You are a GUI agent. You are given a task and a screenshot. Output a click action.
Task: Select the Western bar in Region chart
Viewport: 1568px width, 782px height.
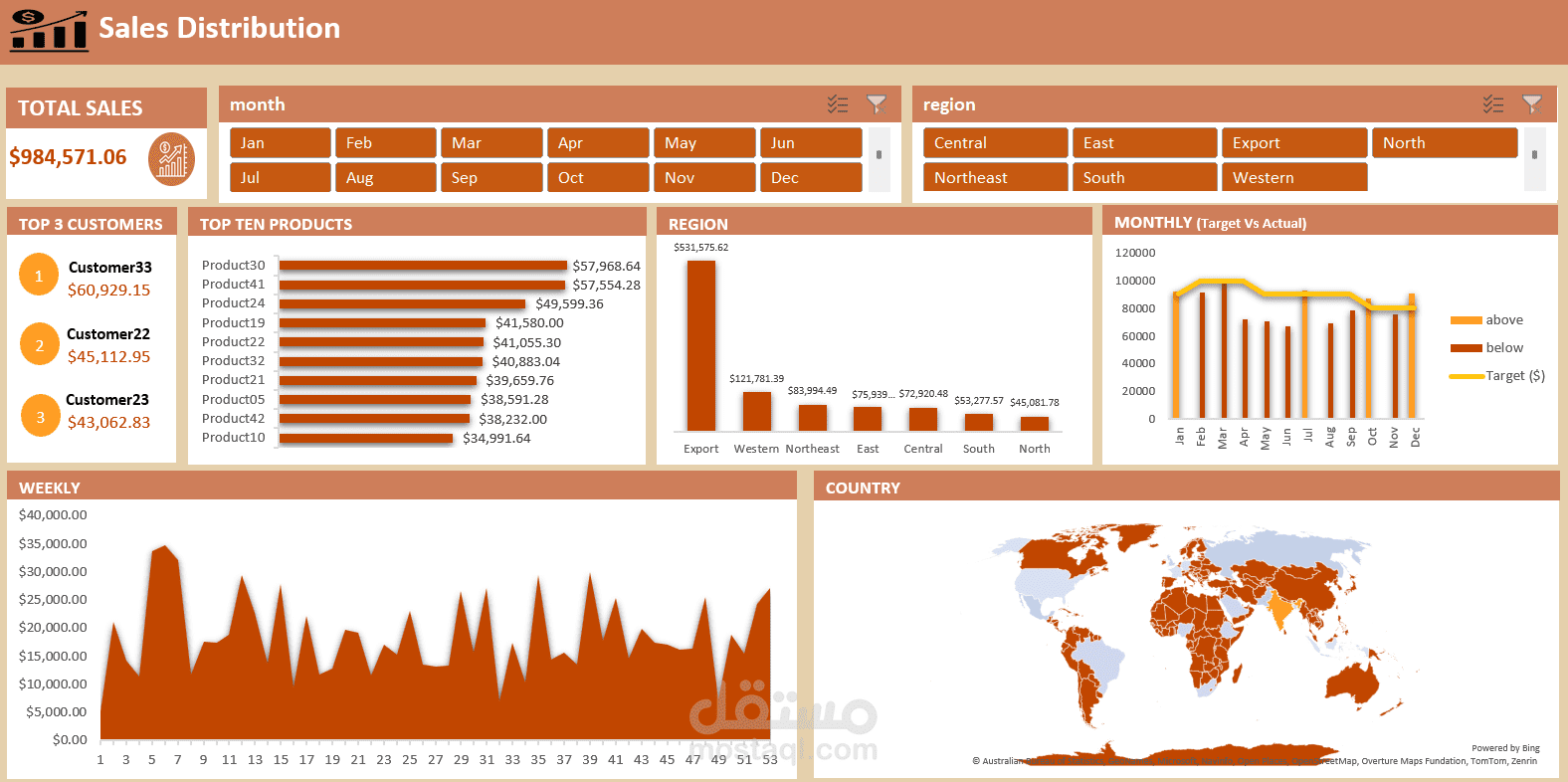tap(757, 411)
